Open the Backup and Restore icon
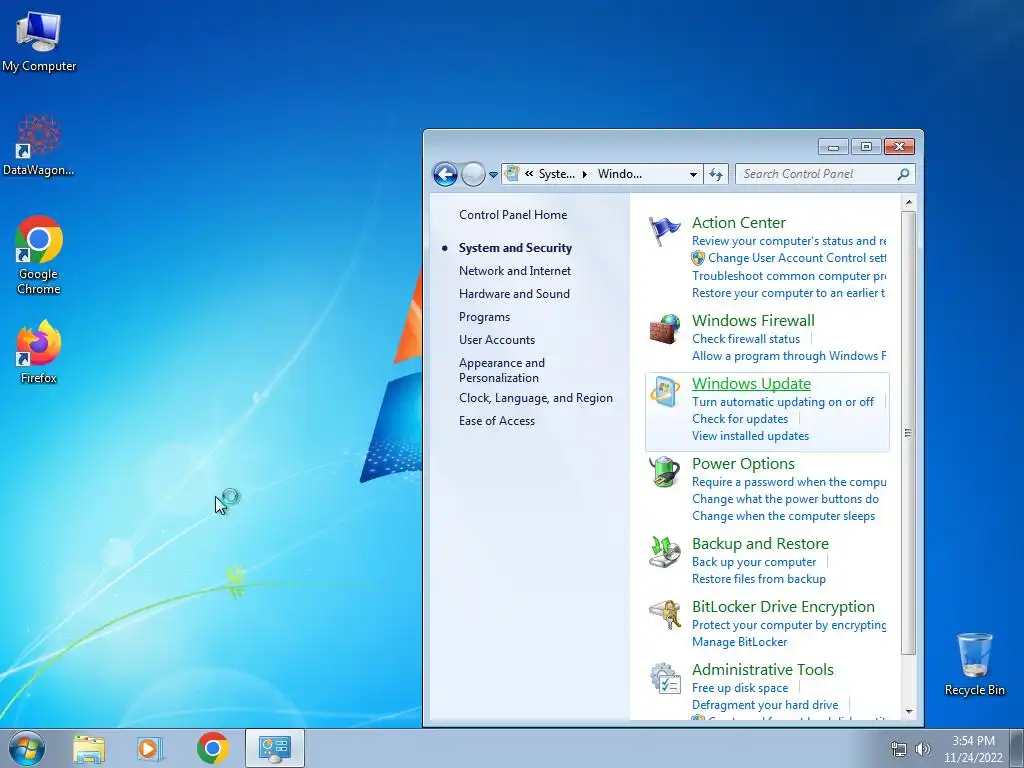The height and width of the screenshot is (768, 1024). pyautogui.click(x=664, y=552)
